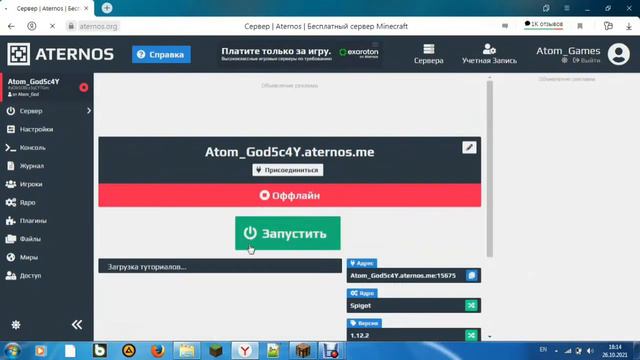The height and width of the screenshot is (360, 640).
Task: Open Учетная Запись account page
Action: pyautogui.click(x=489, y=54)
